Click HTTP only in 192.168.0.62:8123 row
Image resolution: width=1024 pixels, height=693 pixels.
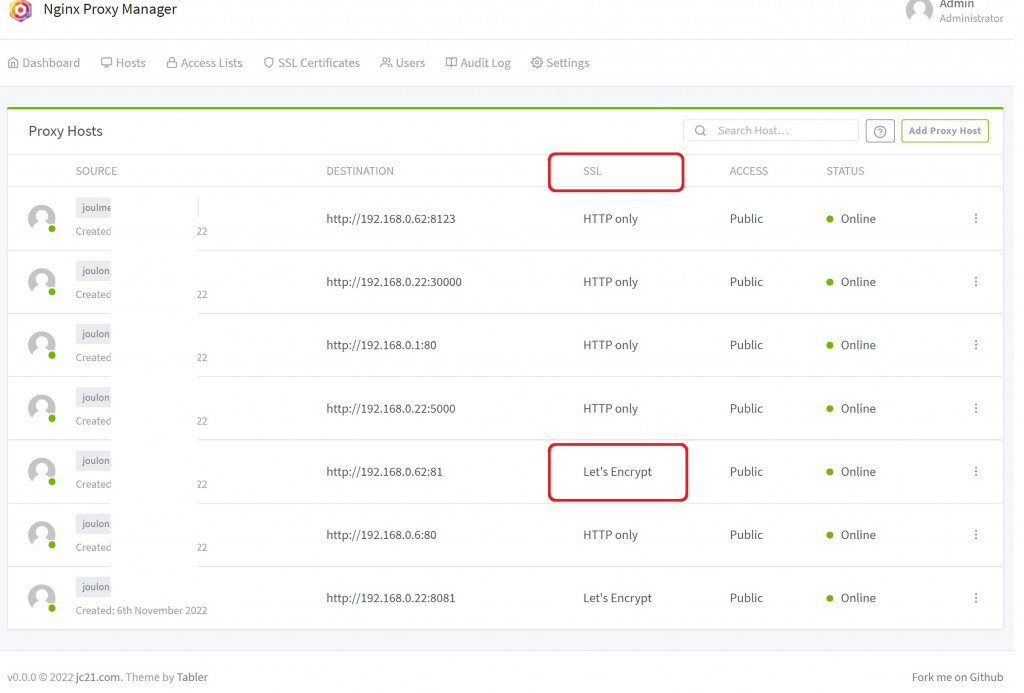pyautogui.click(x=610, y=219)
